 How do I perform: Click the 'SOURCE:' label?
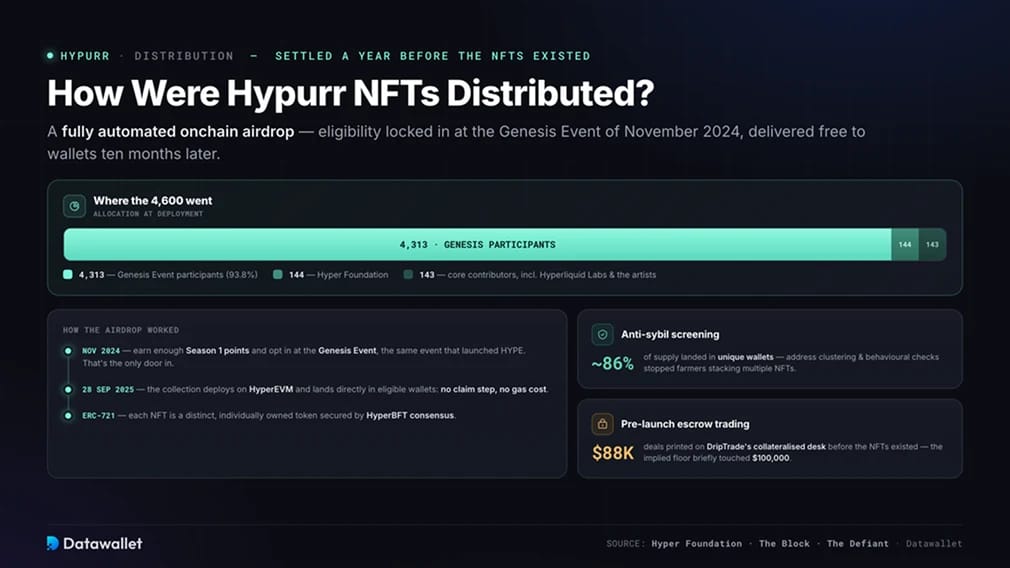(625, 544)
